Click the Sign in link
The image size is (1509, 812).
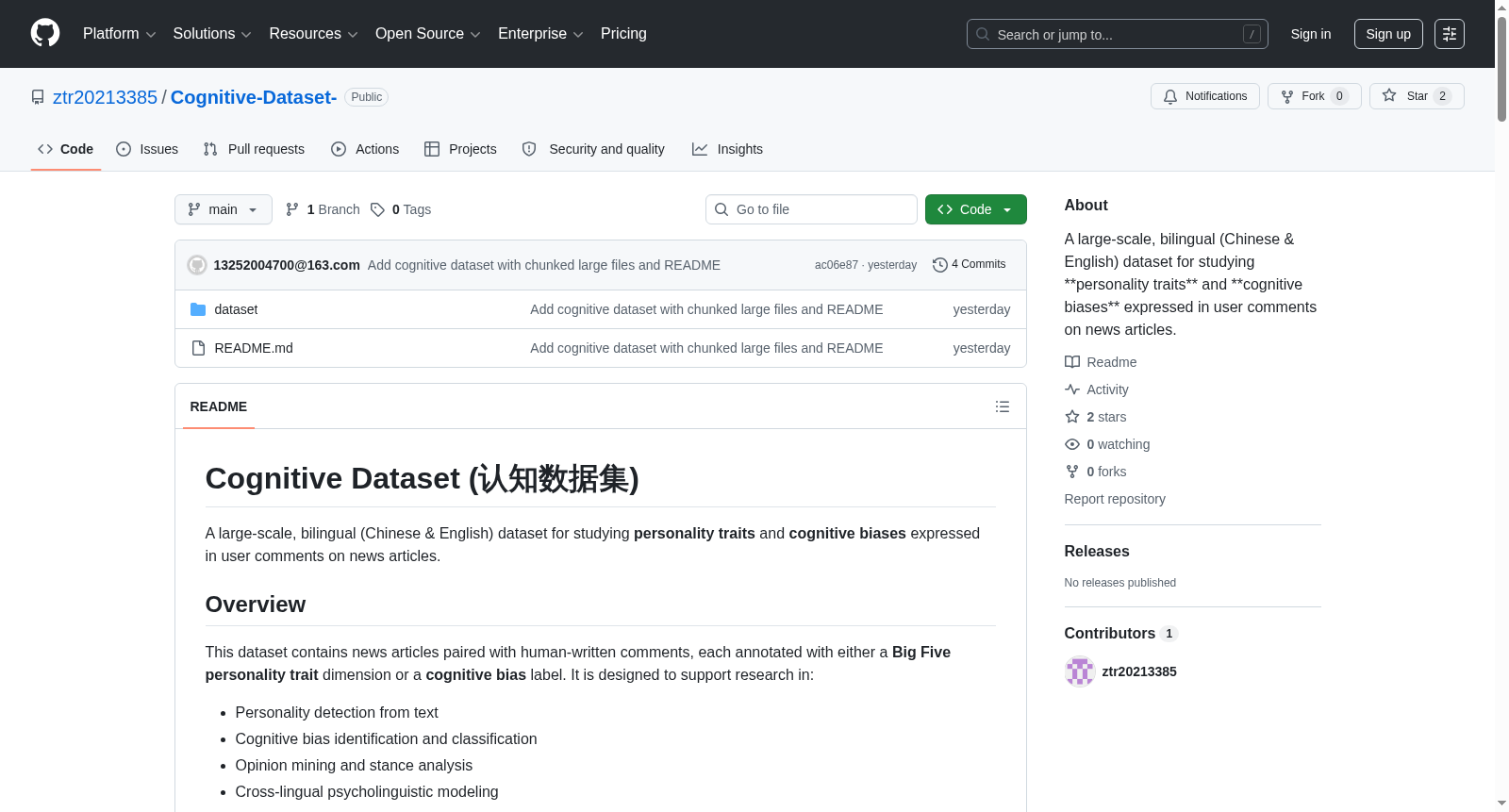[1311, 34]
